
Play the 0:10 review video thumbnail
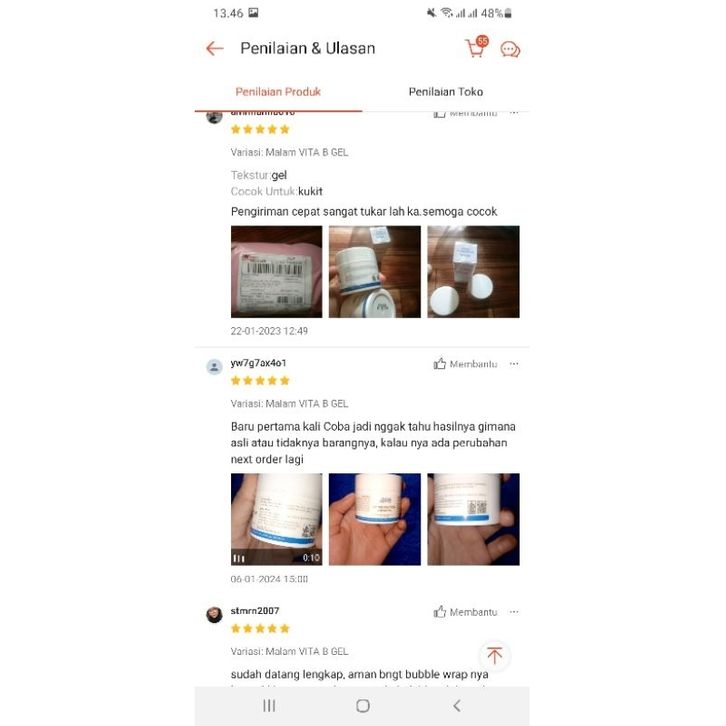276,519
